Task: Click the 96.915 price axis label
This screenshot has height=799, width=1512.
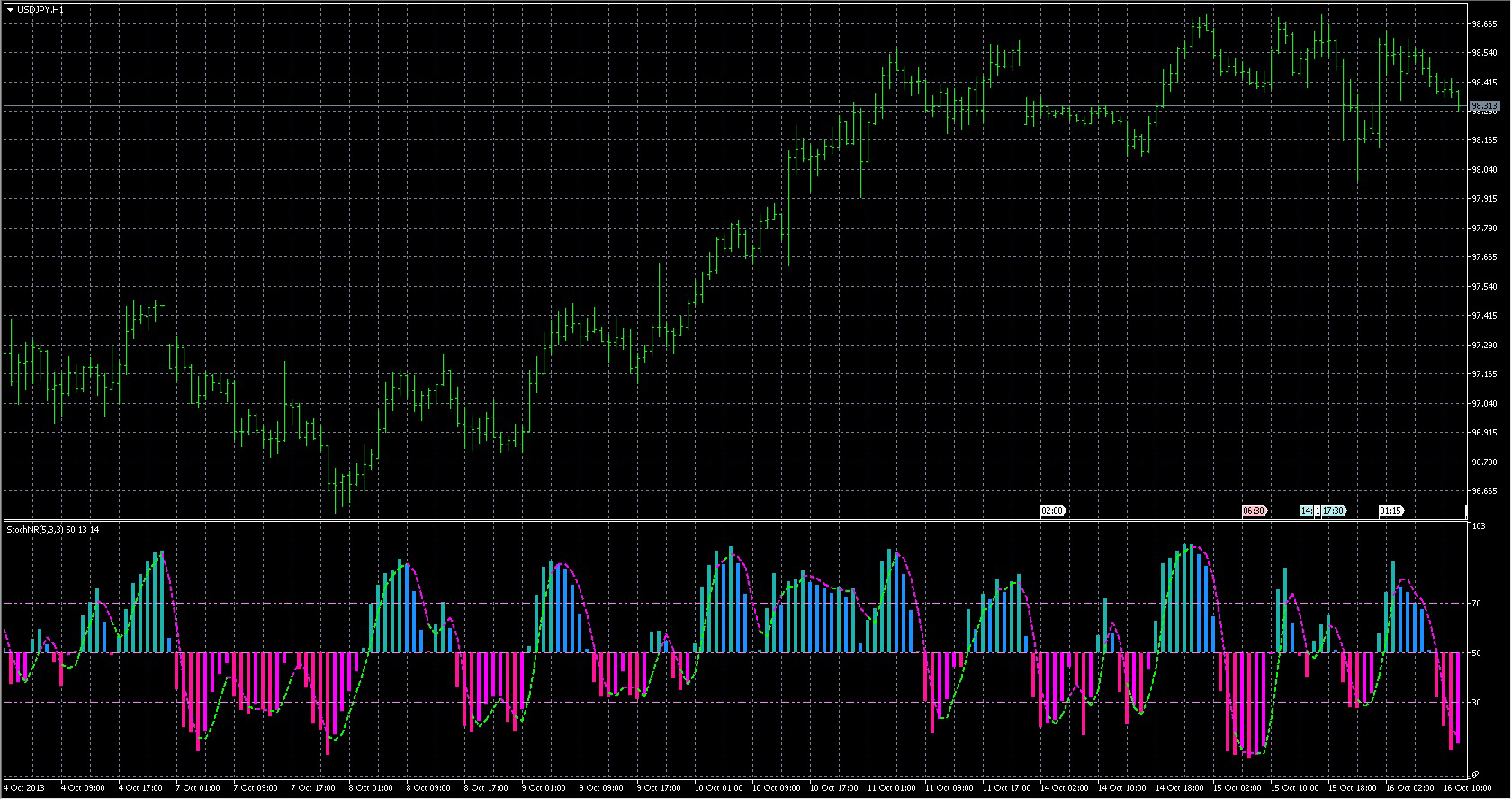Action: pyautogui.click(x=1484, y=433)
